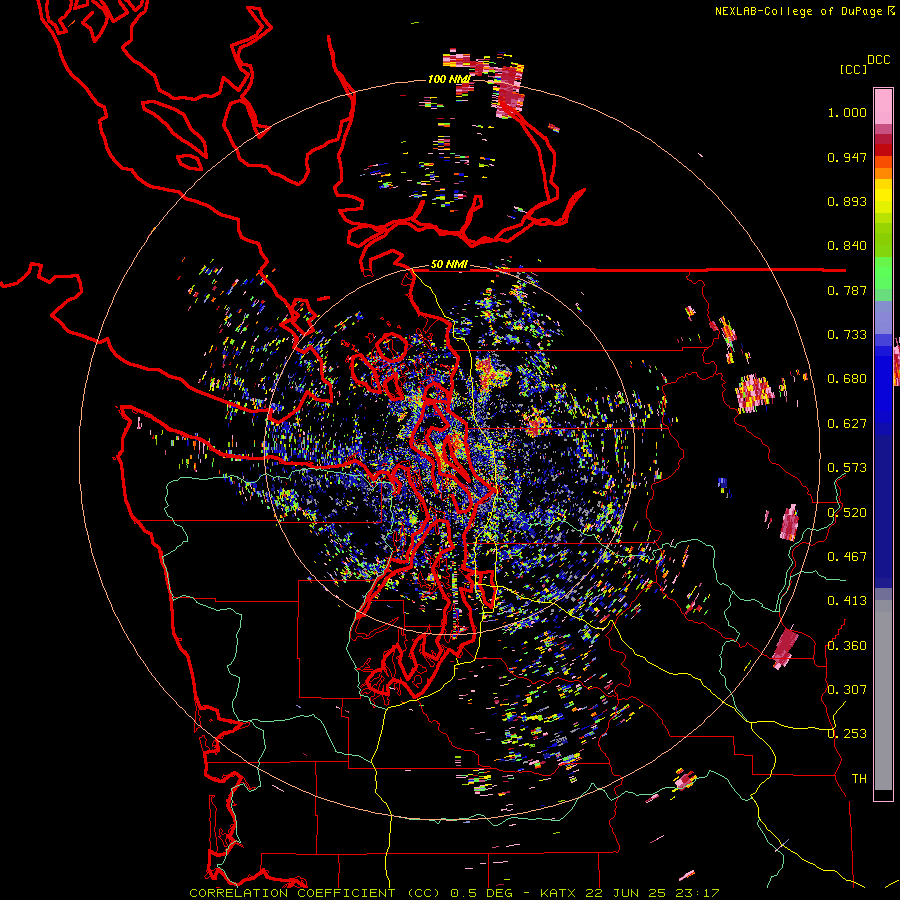Select the 50 NMI range ring label
Viewport: 900px width, 900px height.
[449, 264]
